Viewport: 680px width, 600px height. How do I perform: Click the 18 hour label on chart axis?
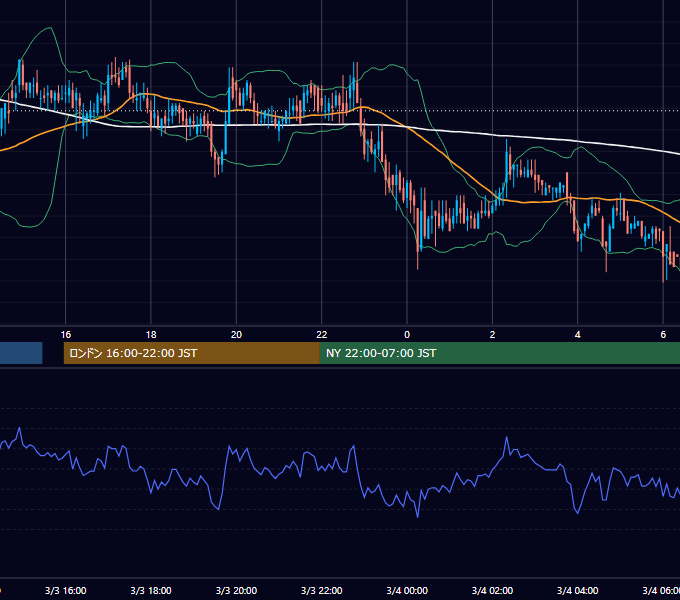click(x=151, y=335)
